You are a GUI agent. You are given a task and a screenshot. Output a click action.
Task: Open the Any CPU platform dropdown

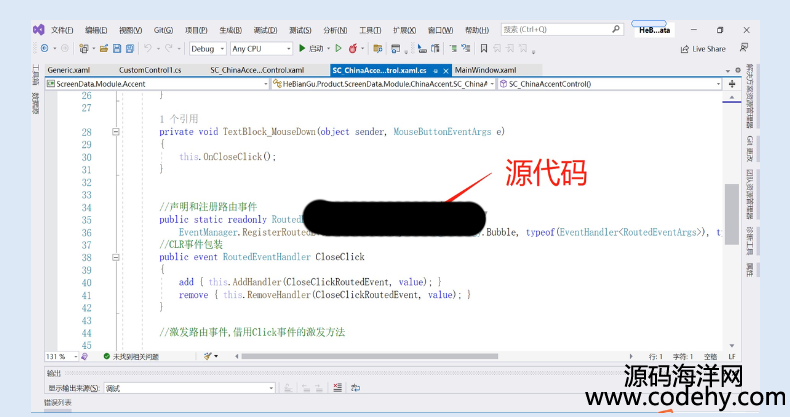261,49
